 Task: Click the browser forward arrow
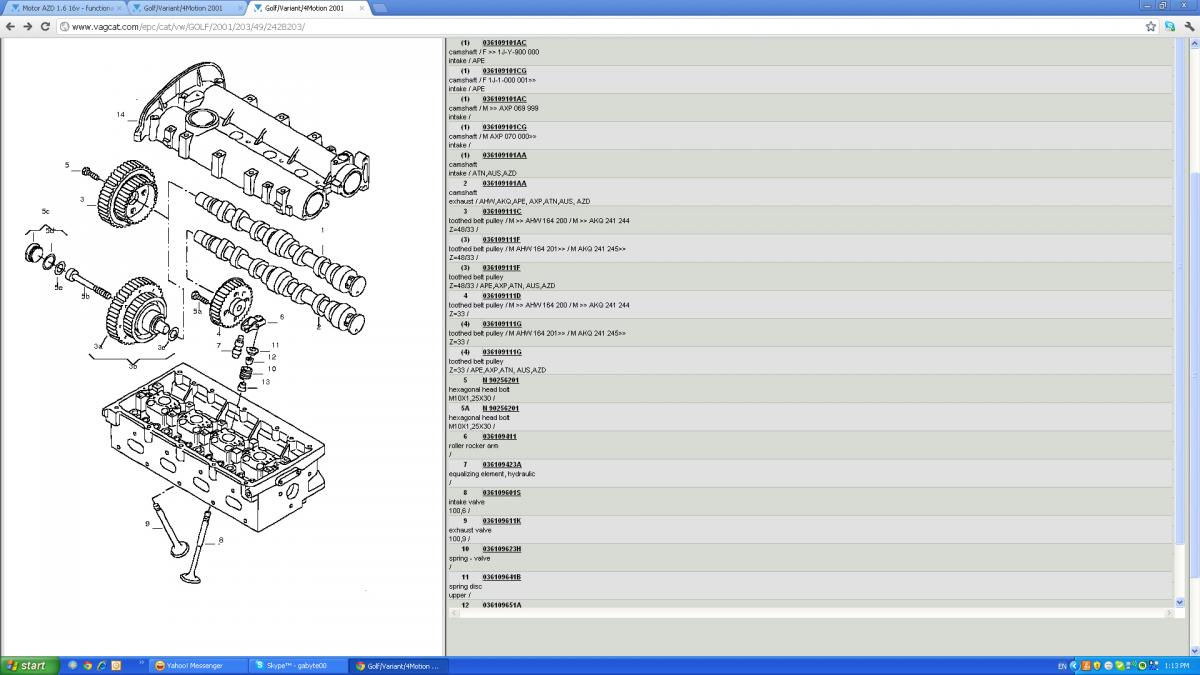pyautogui.click(x=27, y=26)
